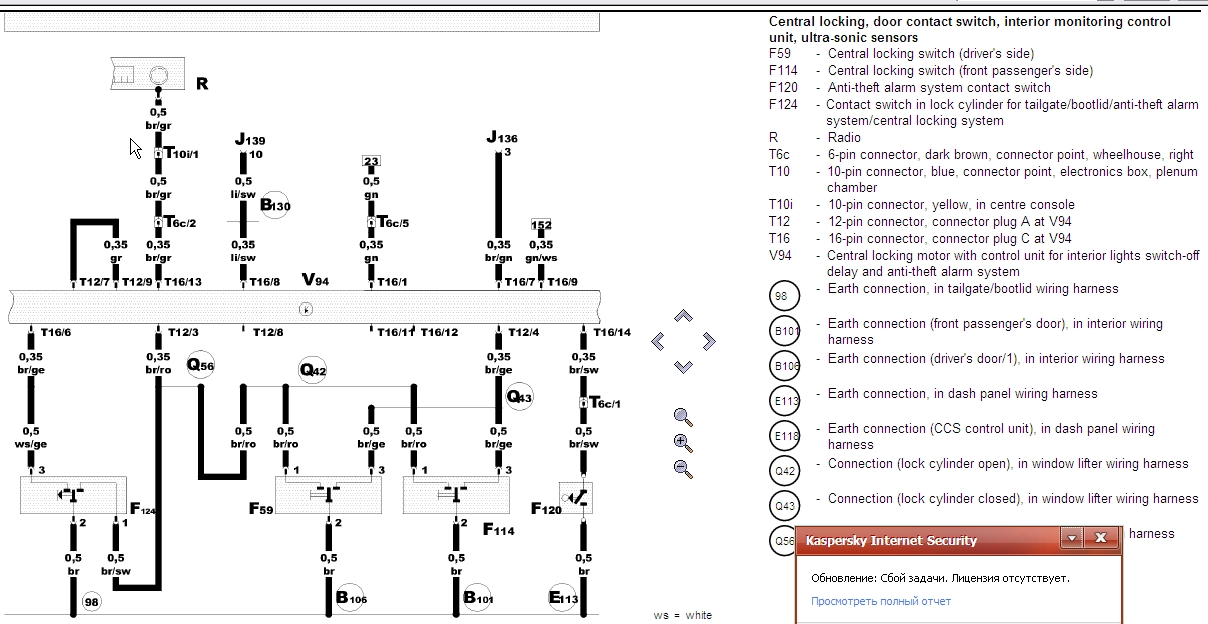This screenshot has height=624, width=1208.
Task: Zoom out with the minus magnifier
Action: 683,468
